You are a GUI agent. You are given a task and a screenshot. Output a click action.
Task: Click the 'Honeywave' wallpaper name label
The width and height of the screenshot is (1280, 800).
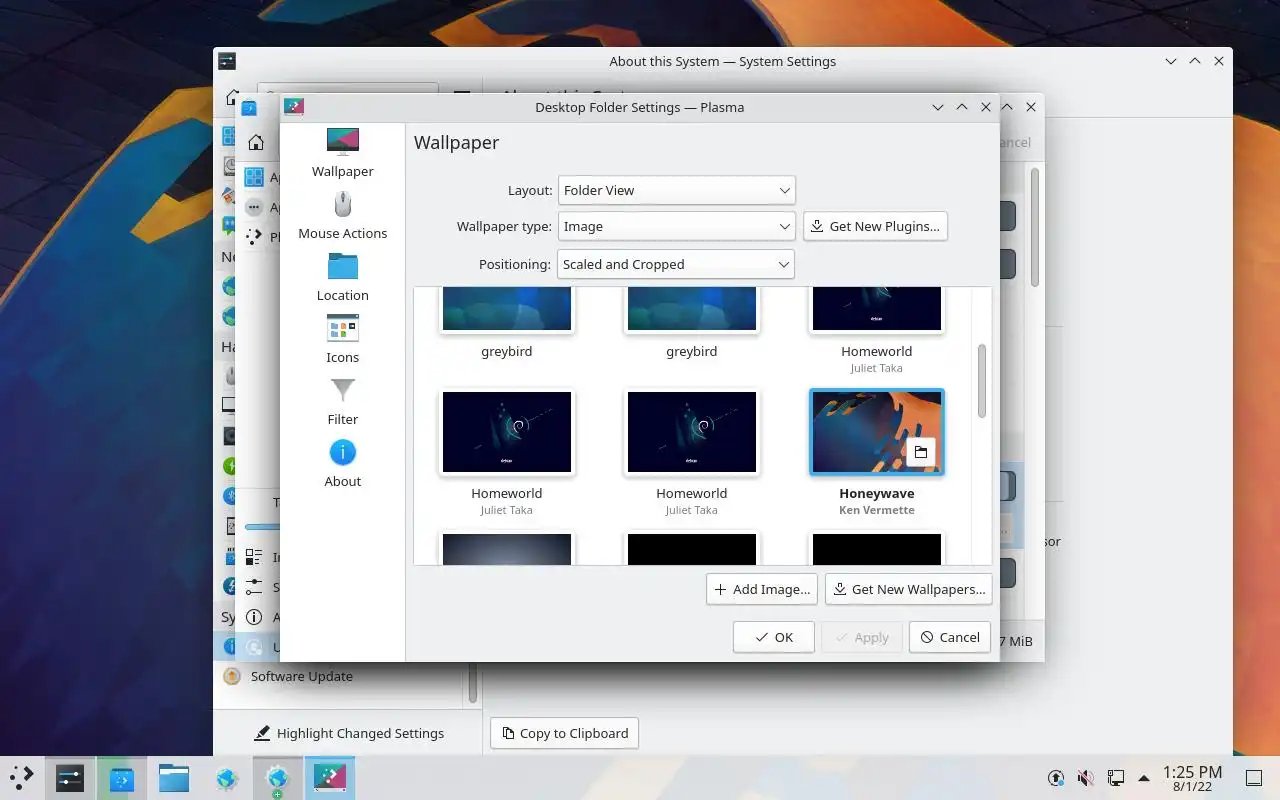[877, 493]
